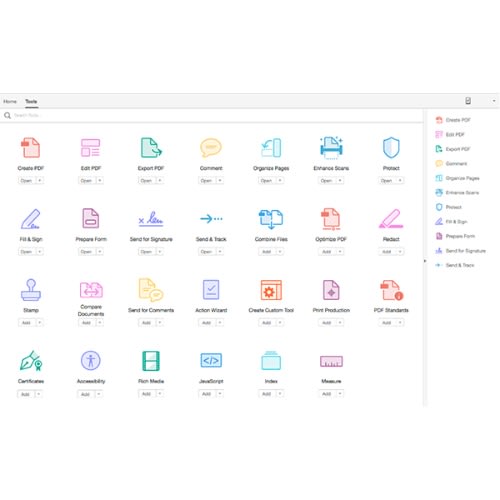
Task: Click the search magnifier icon
Action: 7,116
